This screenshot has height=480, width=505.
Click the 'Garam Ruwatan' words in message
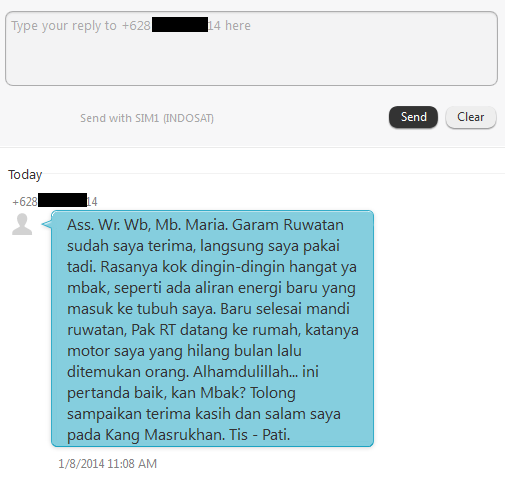288,225
